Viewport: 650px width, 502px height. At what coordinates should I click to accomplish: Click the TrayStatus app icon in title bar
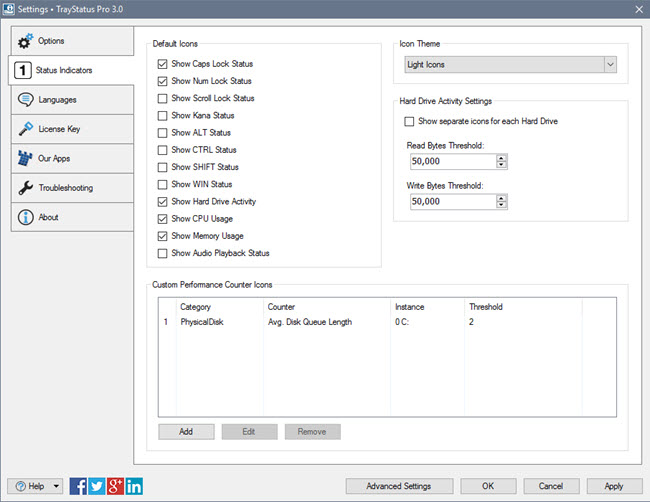[x=9, y=9]
